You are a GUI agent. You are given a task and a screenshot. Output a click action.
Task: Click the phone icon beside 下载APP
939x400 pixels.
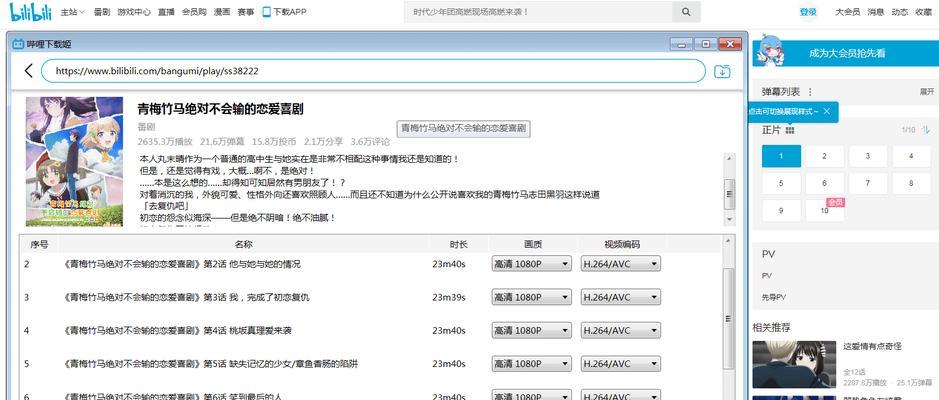[x=266, y=11]
